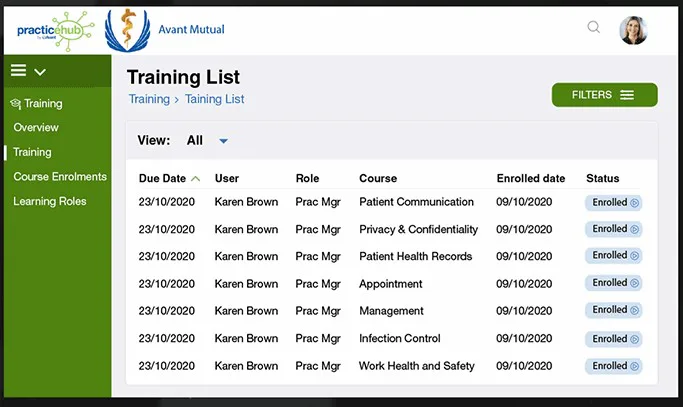Click the user profile avatar photo
The width and height of the screenshot is (683, 407).
coord(633,30)
